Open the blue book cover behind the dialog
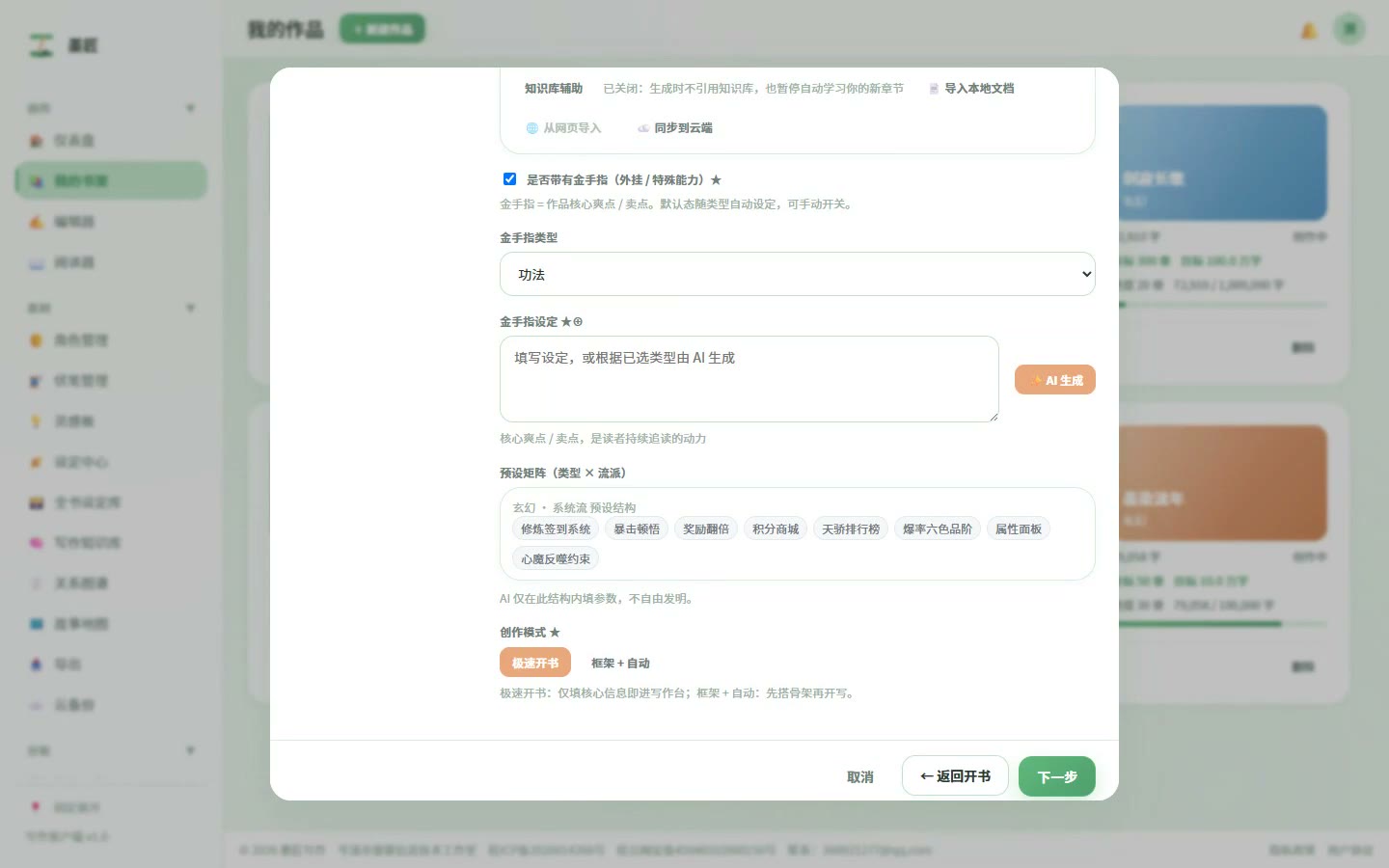The width and height of the screenshot is (1389, 868). 1222,163
